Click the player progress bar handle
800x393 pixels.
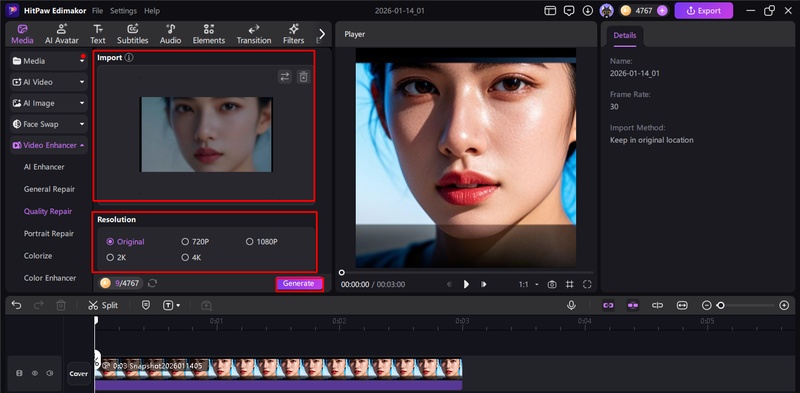(x=342, y=273)
